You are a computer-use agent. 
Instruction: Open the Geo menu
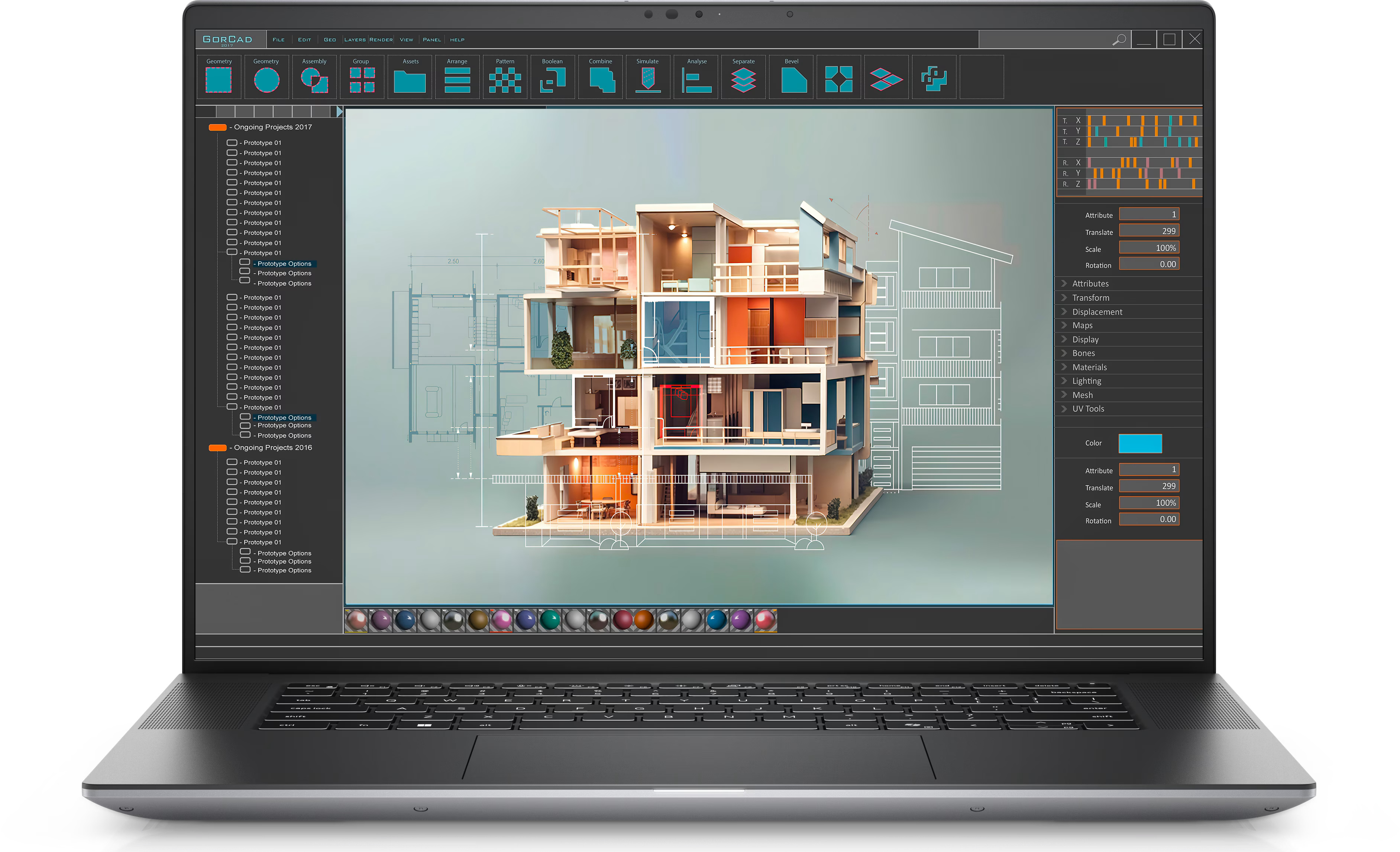(330, 40)
